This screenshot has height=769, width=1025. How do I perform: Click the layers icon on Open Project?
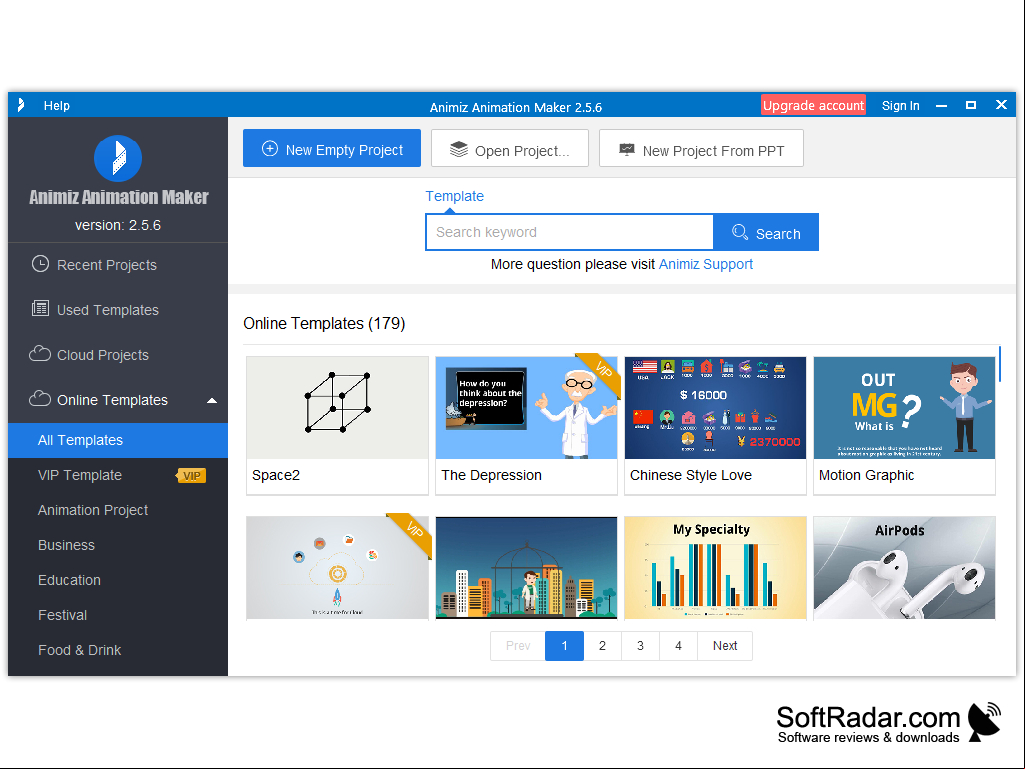459,150
